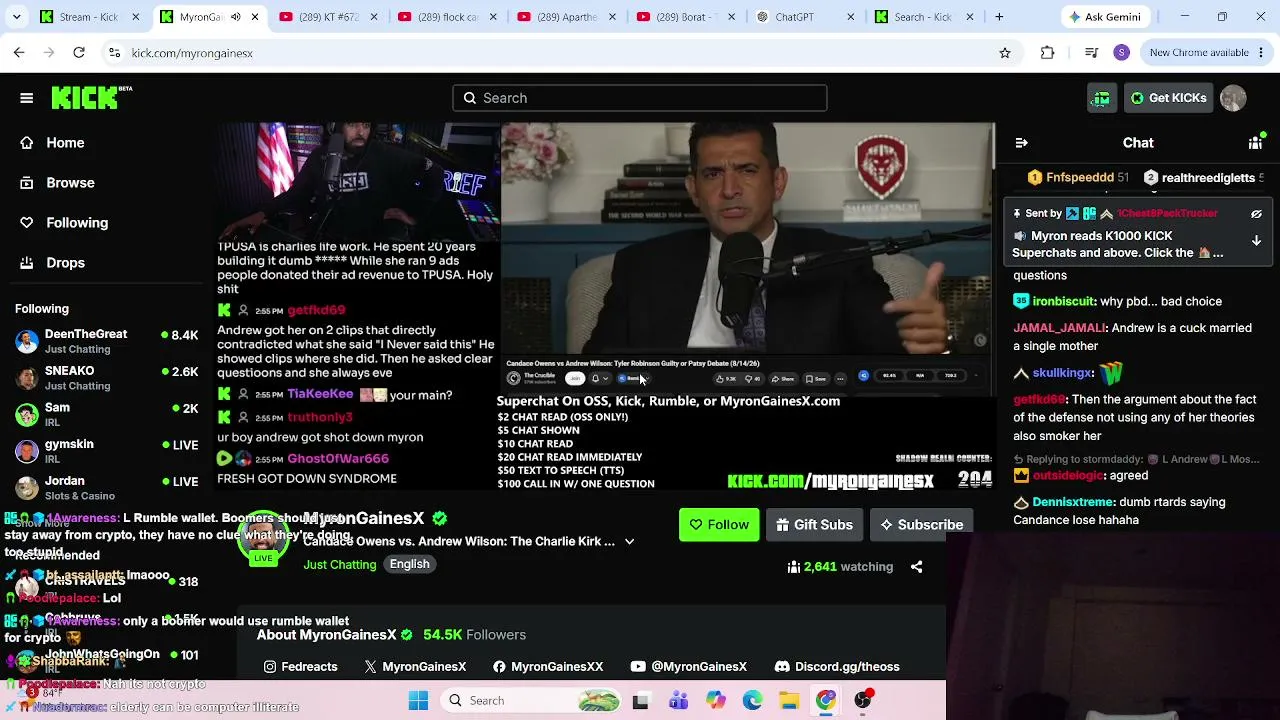Click the Kick search field
Image resolution: width=1280 pixels, height=720 pixels.
pos(640,98)
